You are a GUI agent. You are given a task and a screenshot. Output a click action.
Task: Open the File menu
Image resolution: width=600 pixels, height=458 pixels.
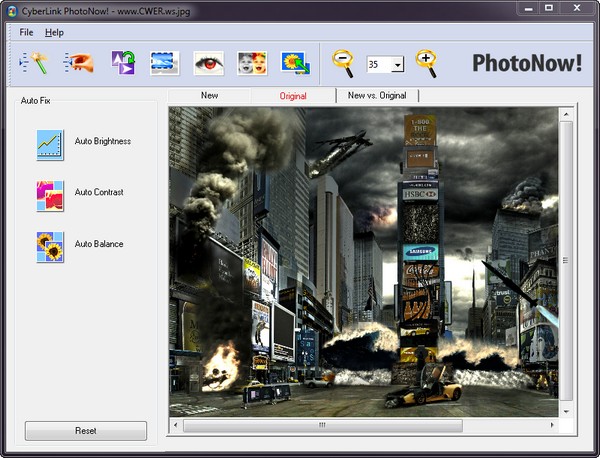[x=26, y=33]
